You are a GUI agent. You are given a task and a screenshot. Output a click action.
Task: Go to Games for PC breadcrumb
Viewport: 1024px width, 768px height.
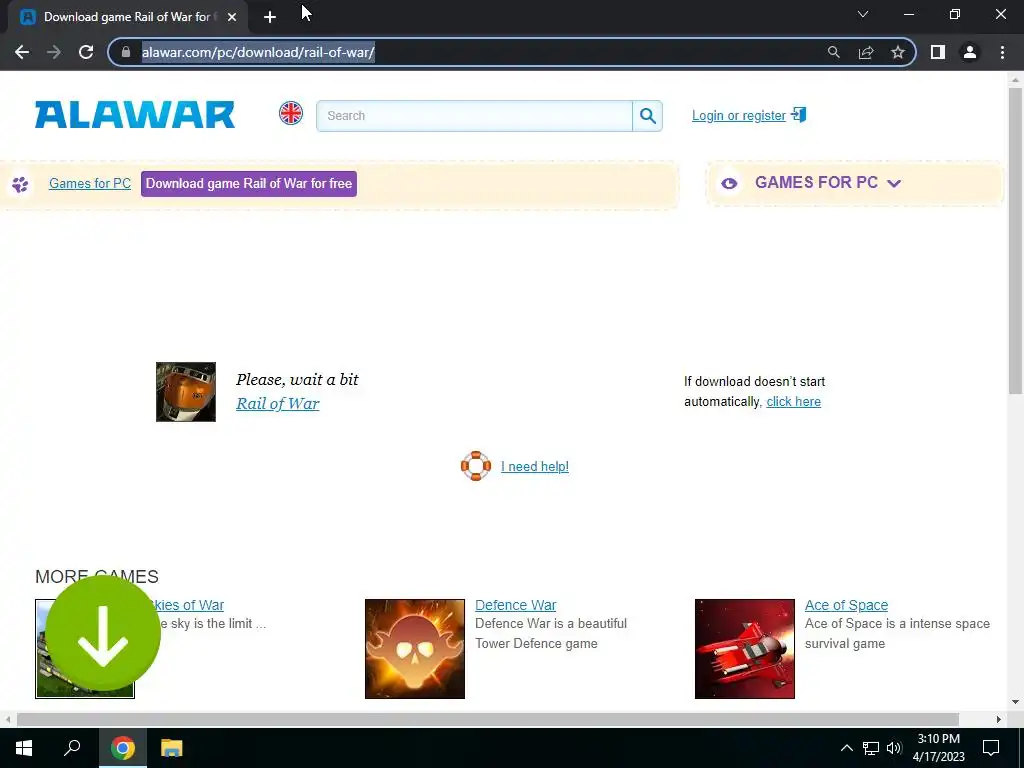point(90,184)
